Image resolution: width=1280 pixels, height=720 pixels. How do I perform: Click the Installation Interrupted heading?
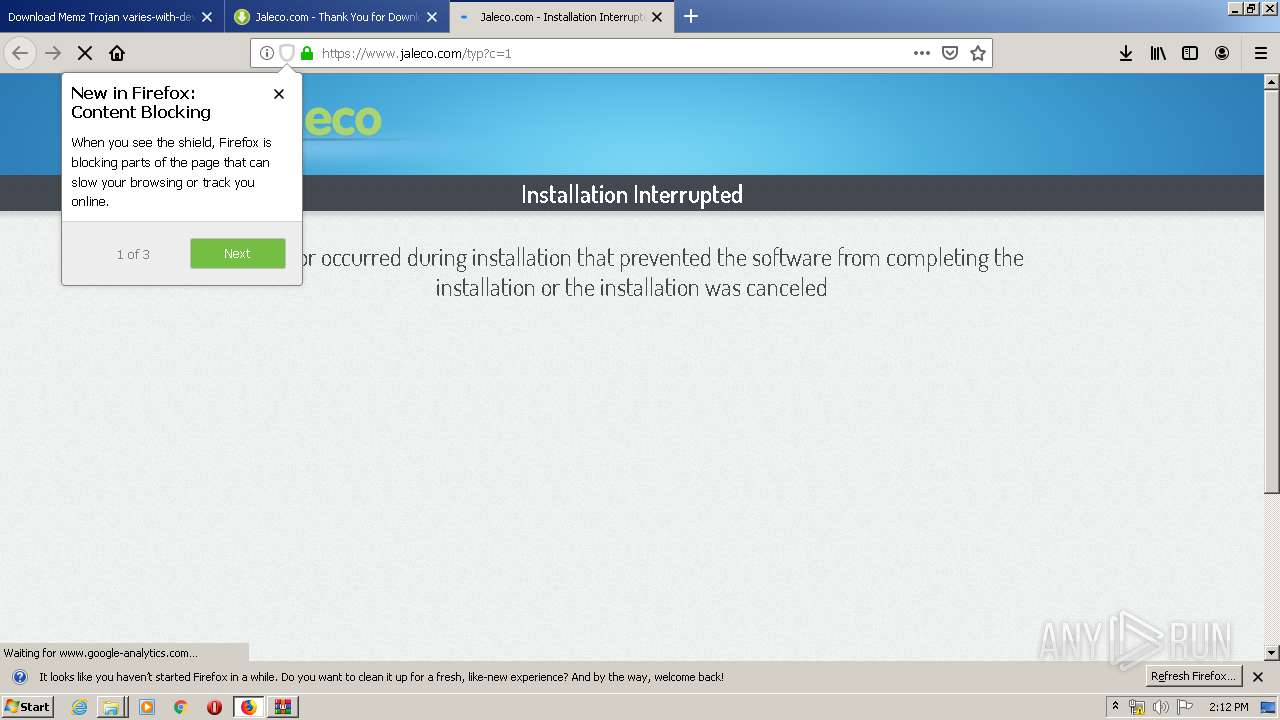point(632,194)
